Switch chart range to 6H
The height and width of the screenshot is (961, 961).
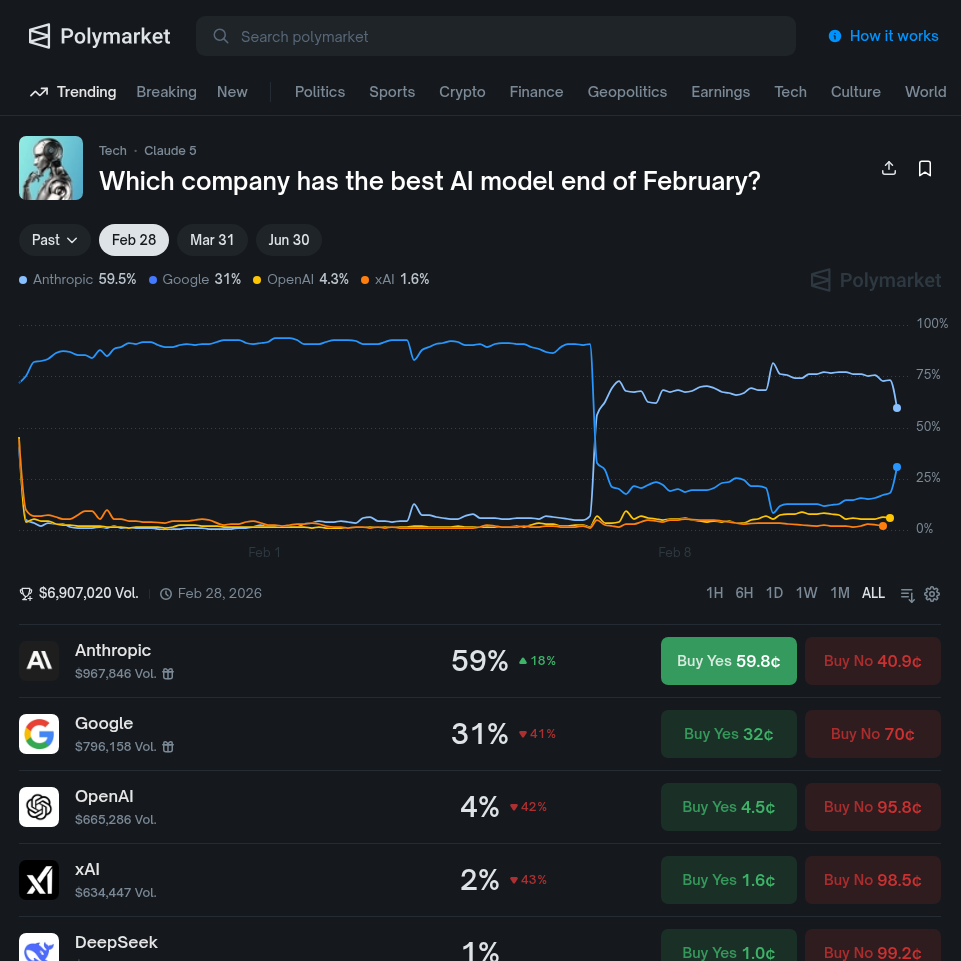[744, 593]
